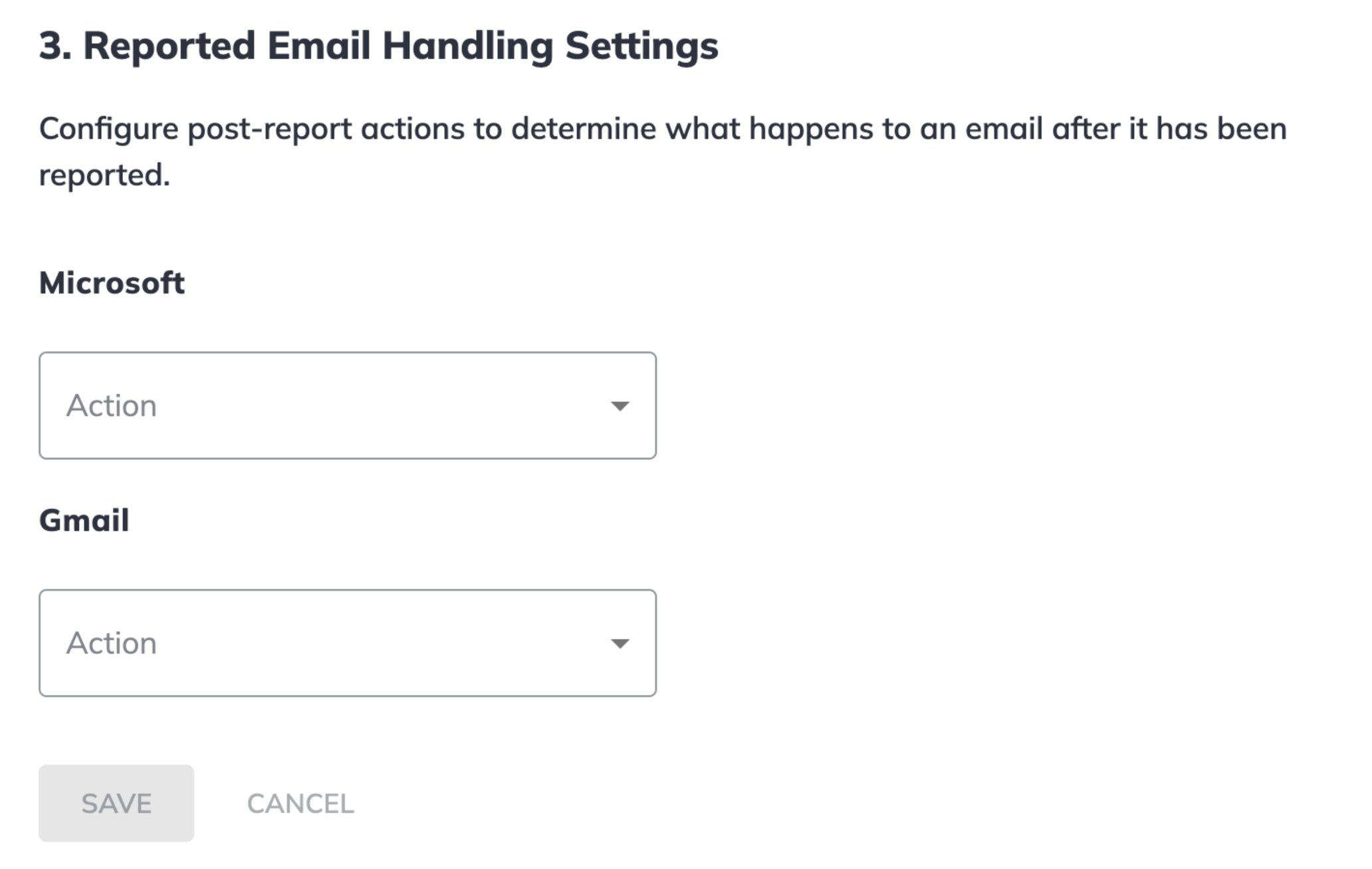This screenshot has height=869, width=1372.
Task: Click the Action placeholder text under Microsoft
Action: [x=112, y=405]
